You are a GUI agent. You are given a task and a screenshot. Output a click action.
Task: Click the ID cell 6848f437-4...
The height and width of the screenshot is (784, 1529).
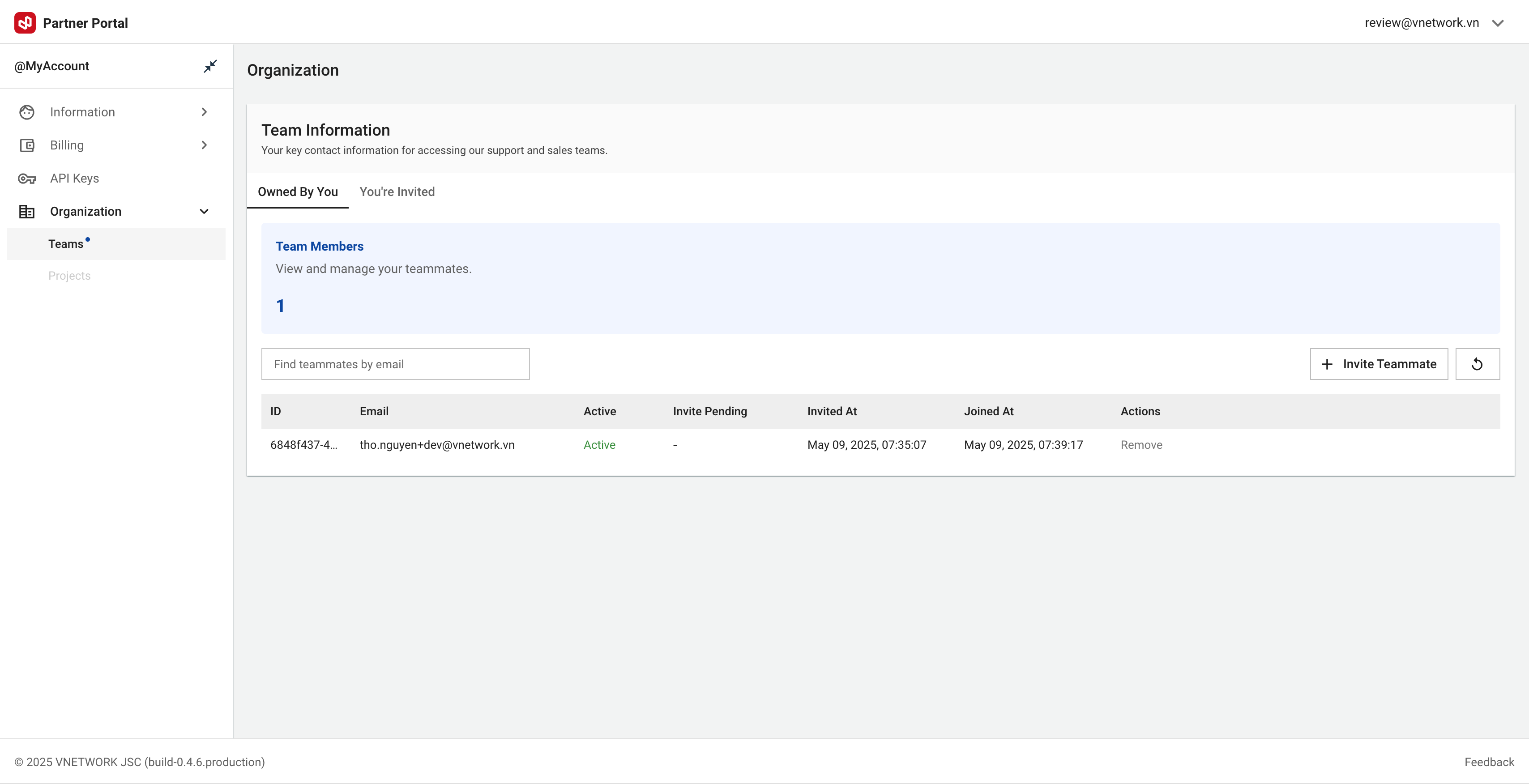pos(303,445)
